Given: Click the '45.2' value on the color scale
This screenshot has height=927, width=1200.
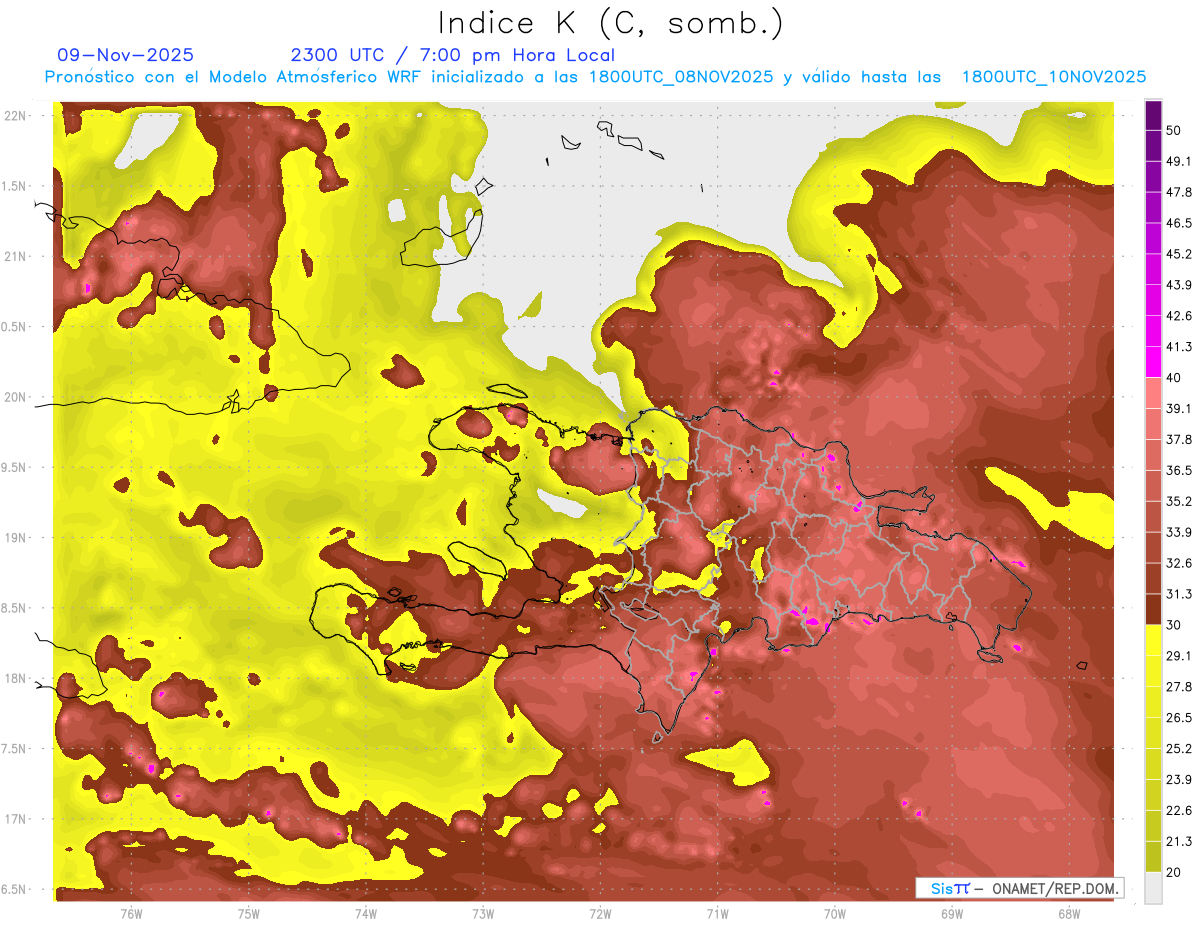Looking at the screenshot, I should click(x=1179, y=254).
